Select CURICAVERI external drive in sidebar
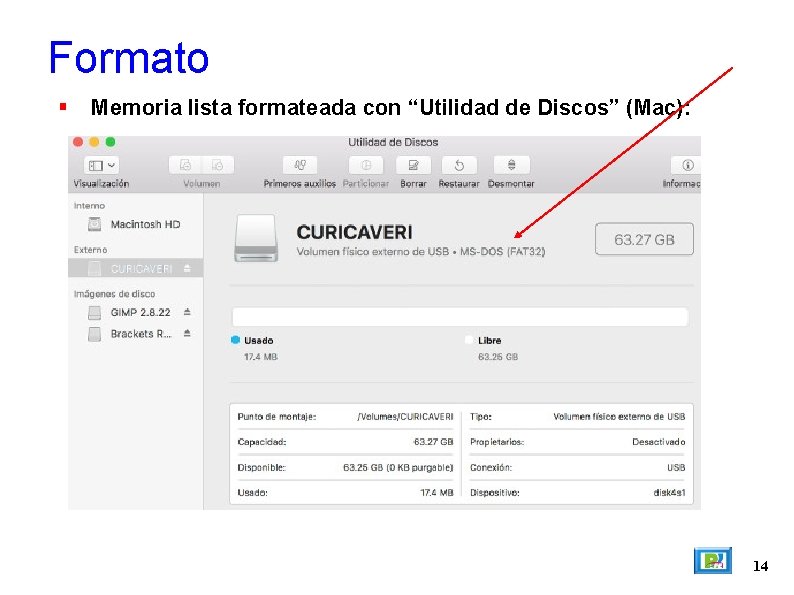The image size is (794, 595). [136, 268]
